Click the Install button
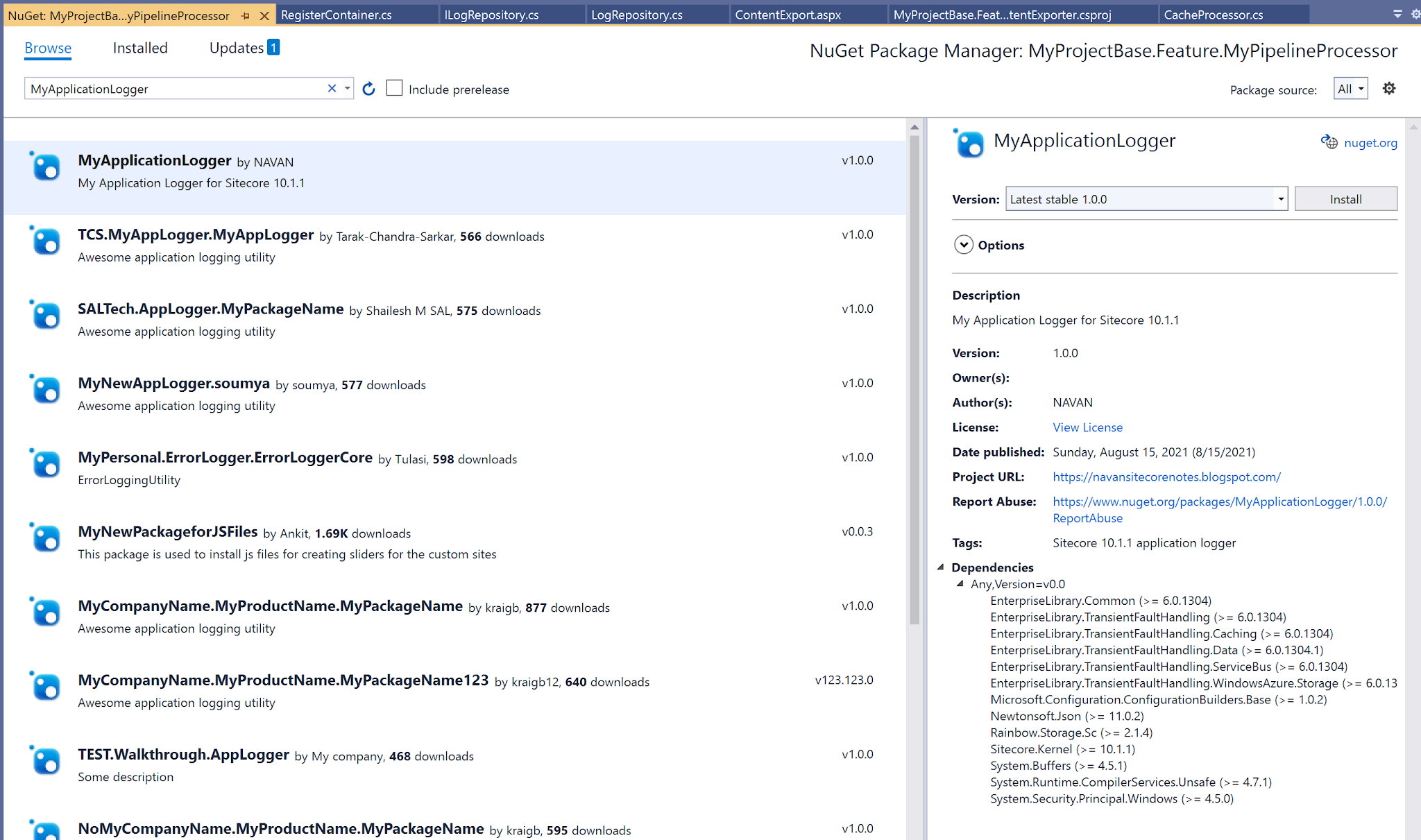Image resolution: width=1421 pixels, height=840 pixels. click(x=1345, y=199)
